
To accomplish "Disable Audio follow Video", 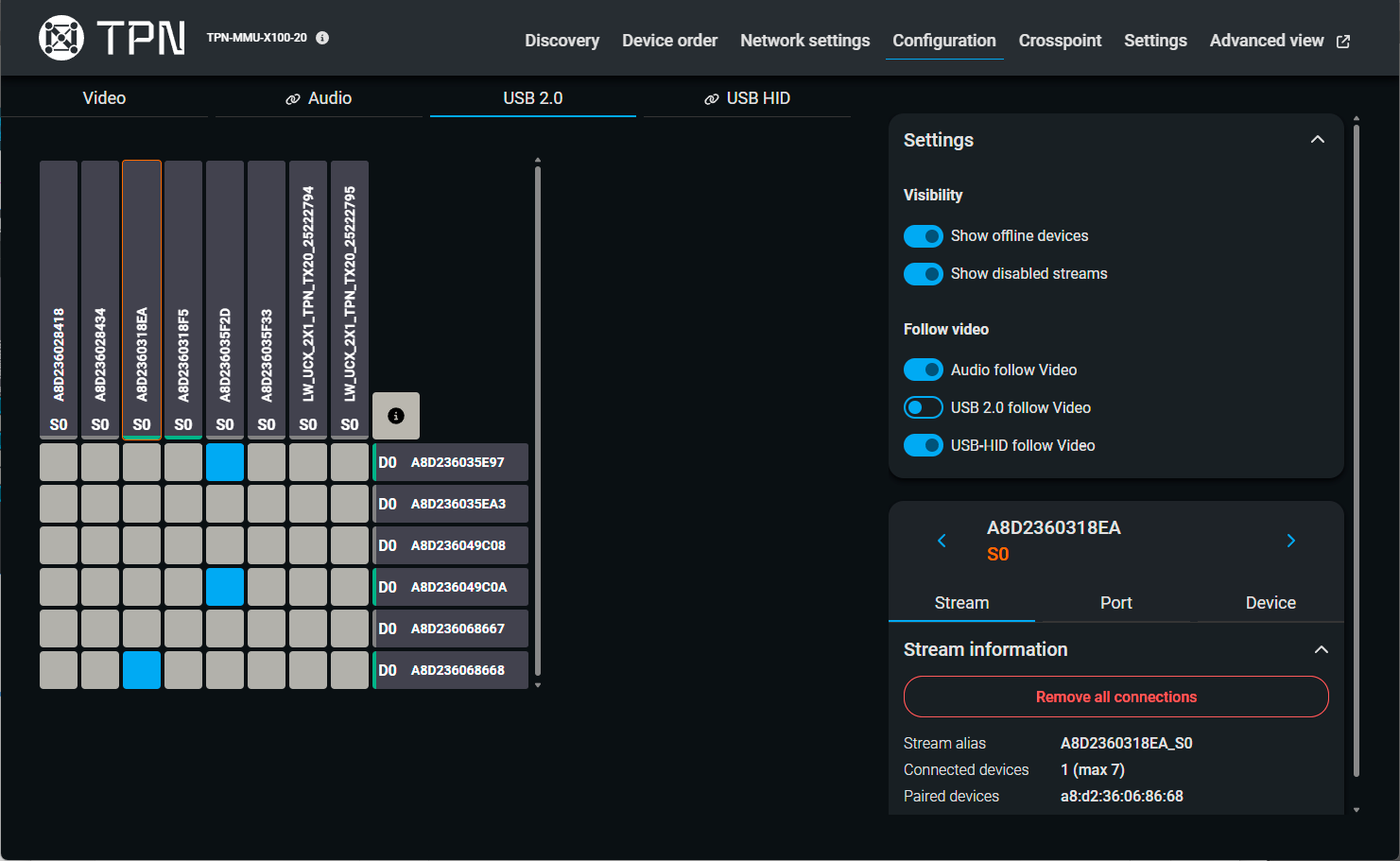I will coord(924,370).
